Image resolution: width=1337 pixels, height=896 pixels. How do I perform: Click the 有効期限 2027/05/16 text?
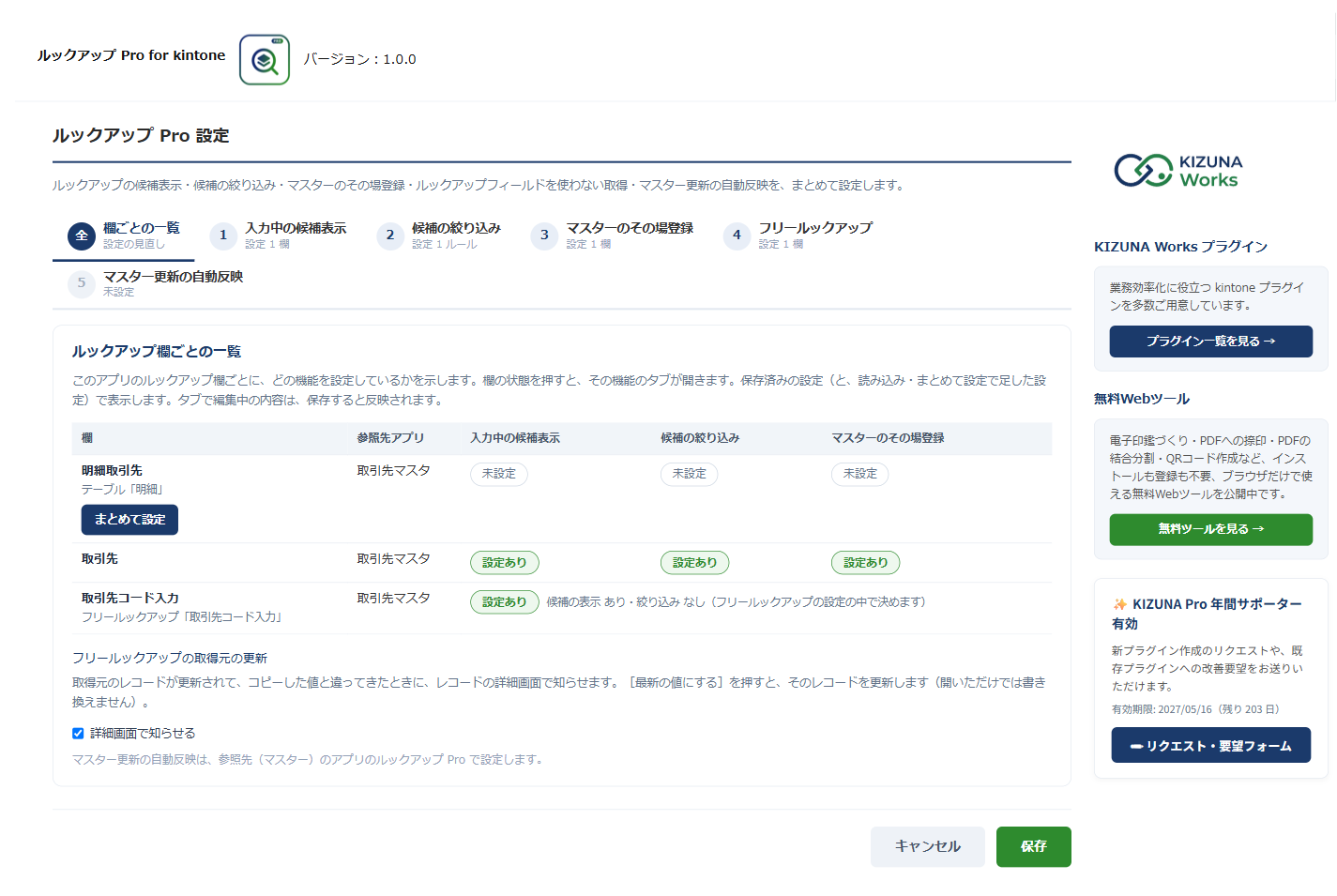[x=1195, y=709]
